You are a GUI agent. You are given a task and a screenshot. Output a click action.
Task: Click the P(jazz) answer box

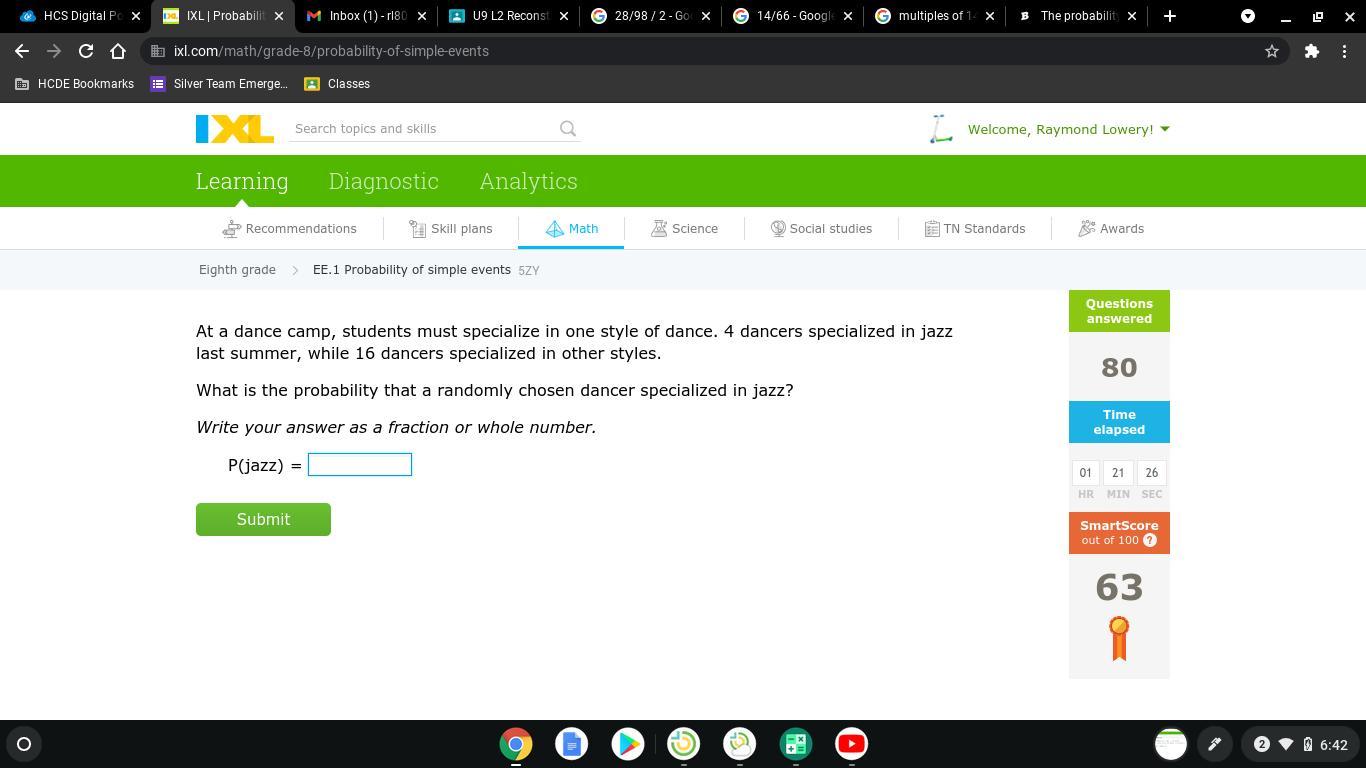tap(360, 465)
